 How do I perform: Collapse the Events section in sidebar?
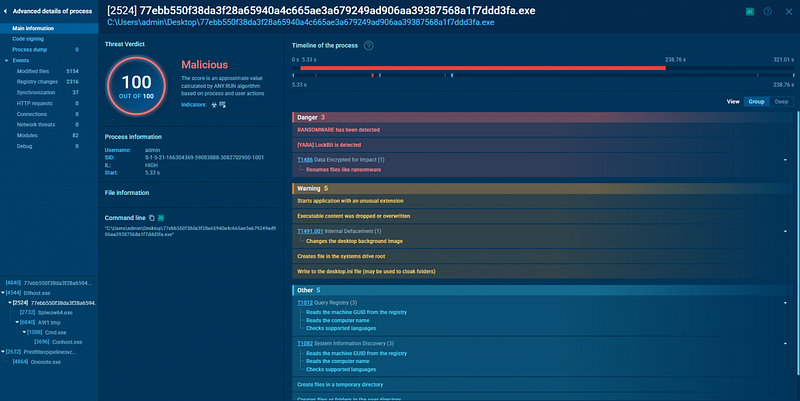coord(6,60)
